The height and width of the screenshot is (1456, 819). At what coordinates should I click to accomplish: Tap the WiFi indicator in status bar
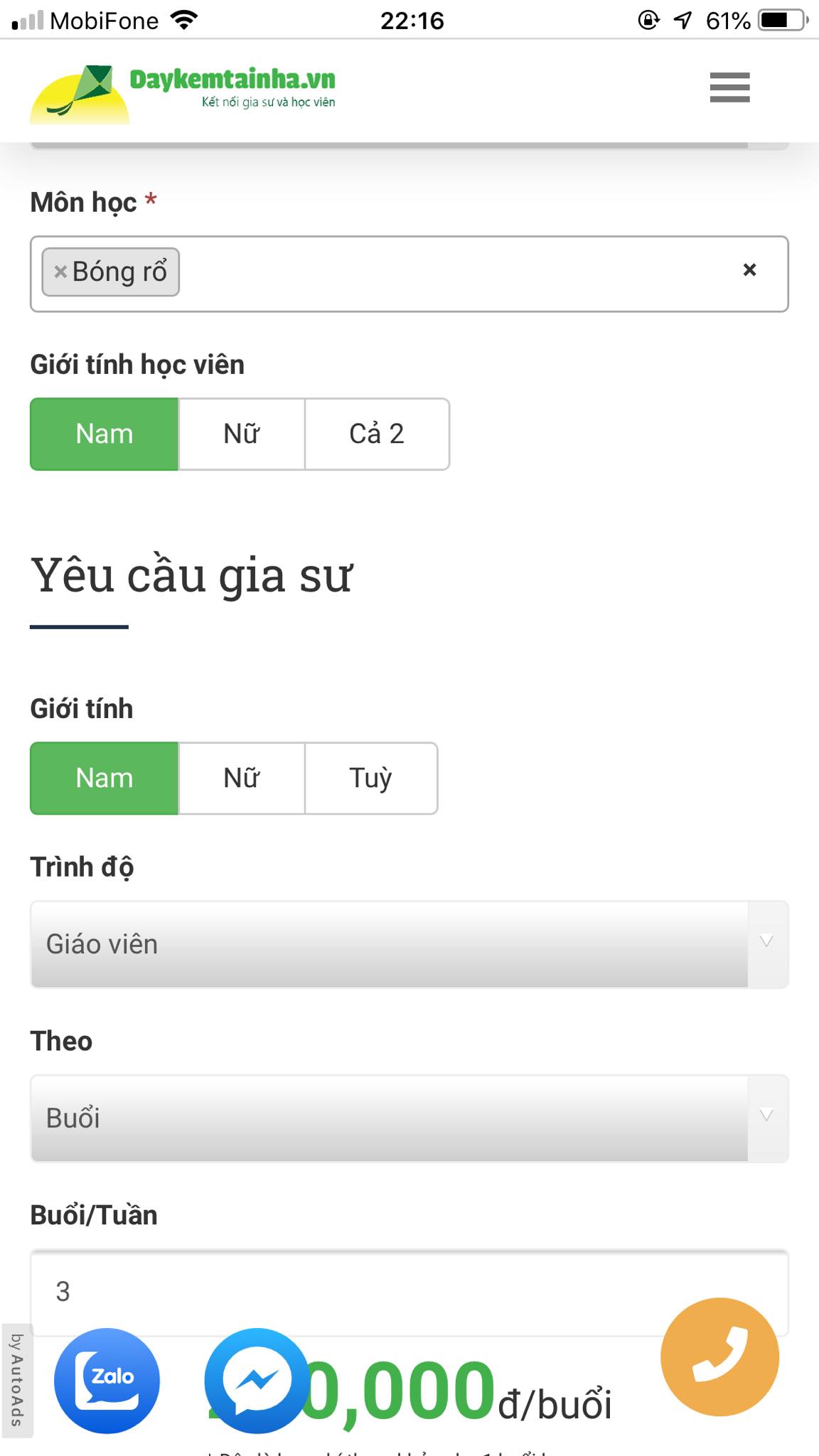click(x=185, y=20)
